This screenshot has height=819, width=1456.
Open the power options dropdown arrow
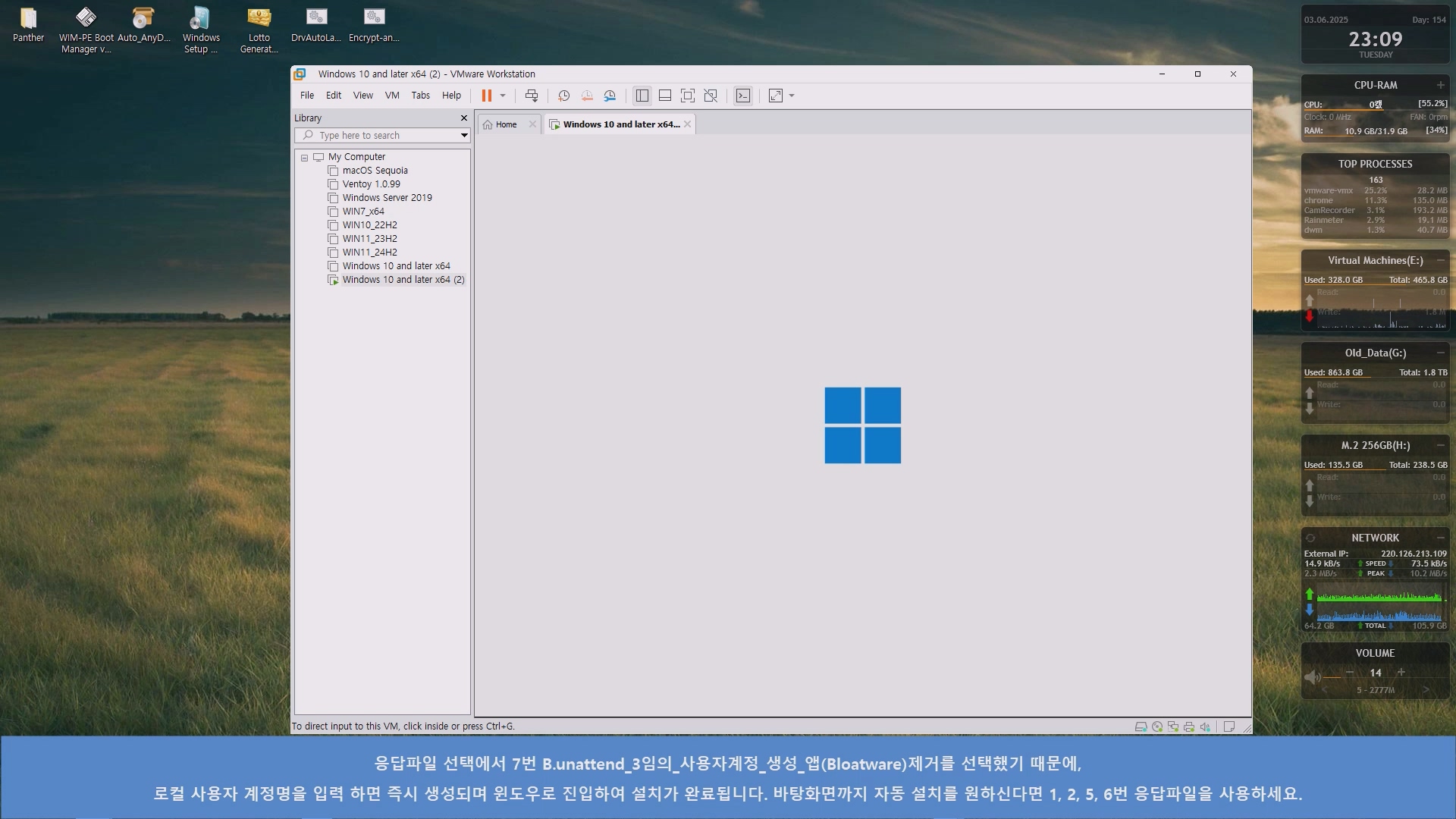(503, 96)
